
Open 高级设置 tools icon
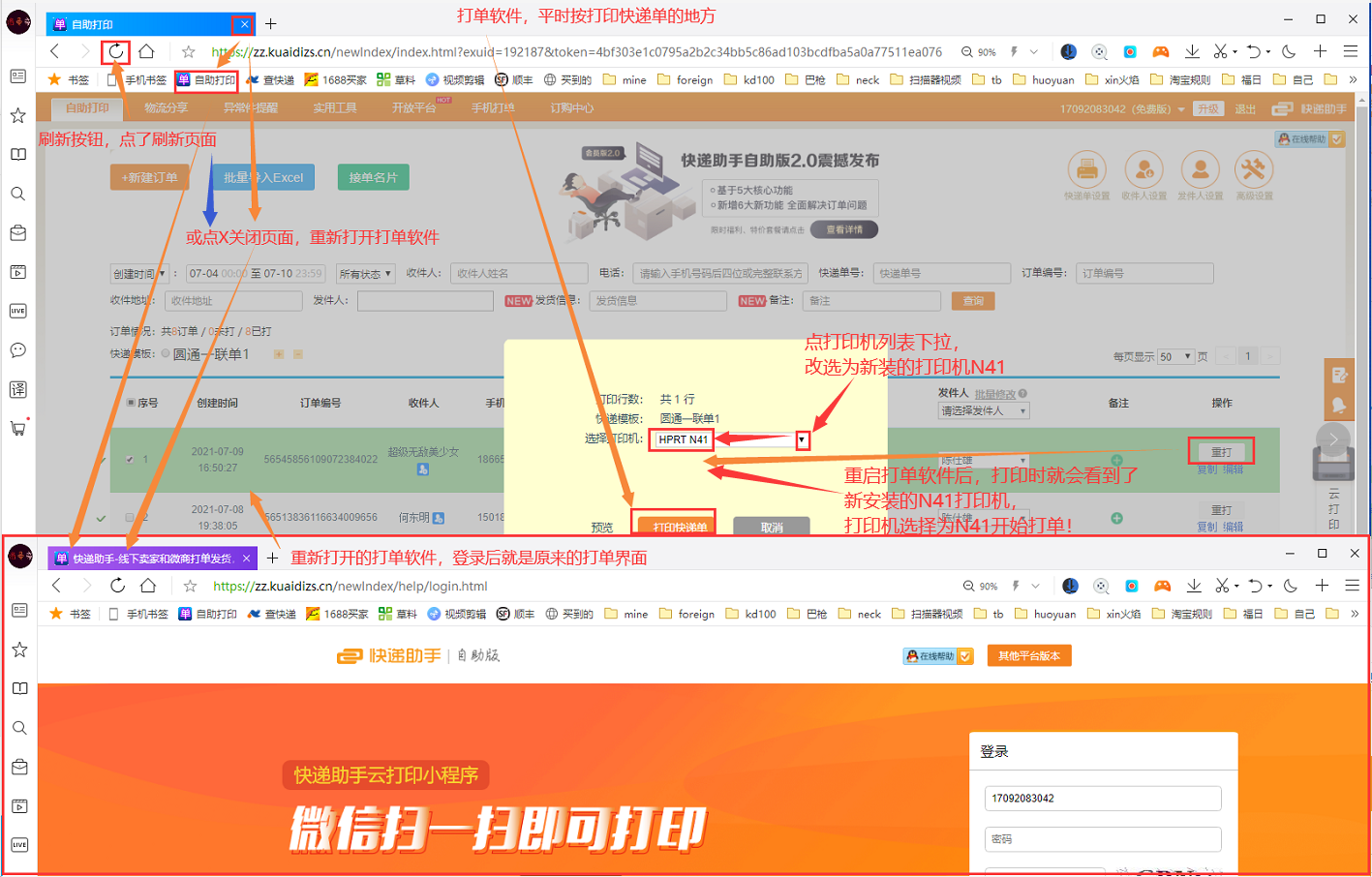(1254, 169)
